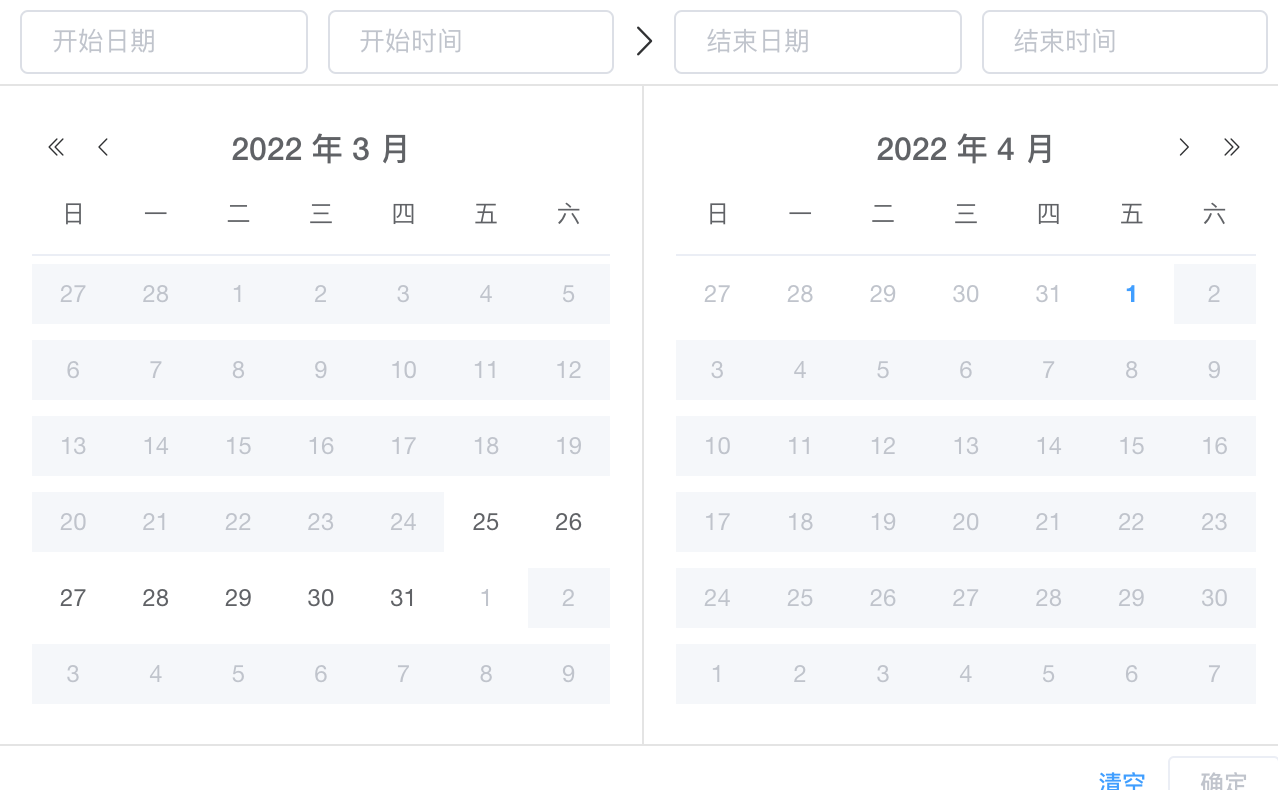Click the 结束时间 input field
Viewport: 1278px width, 790px height.
1123,41
